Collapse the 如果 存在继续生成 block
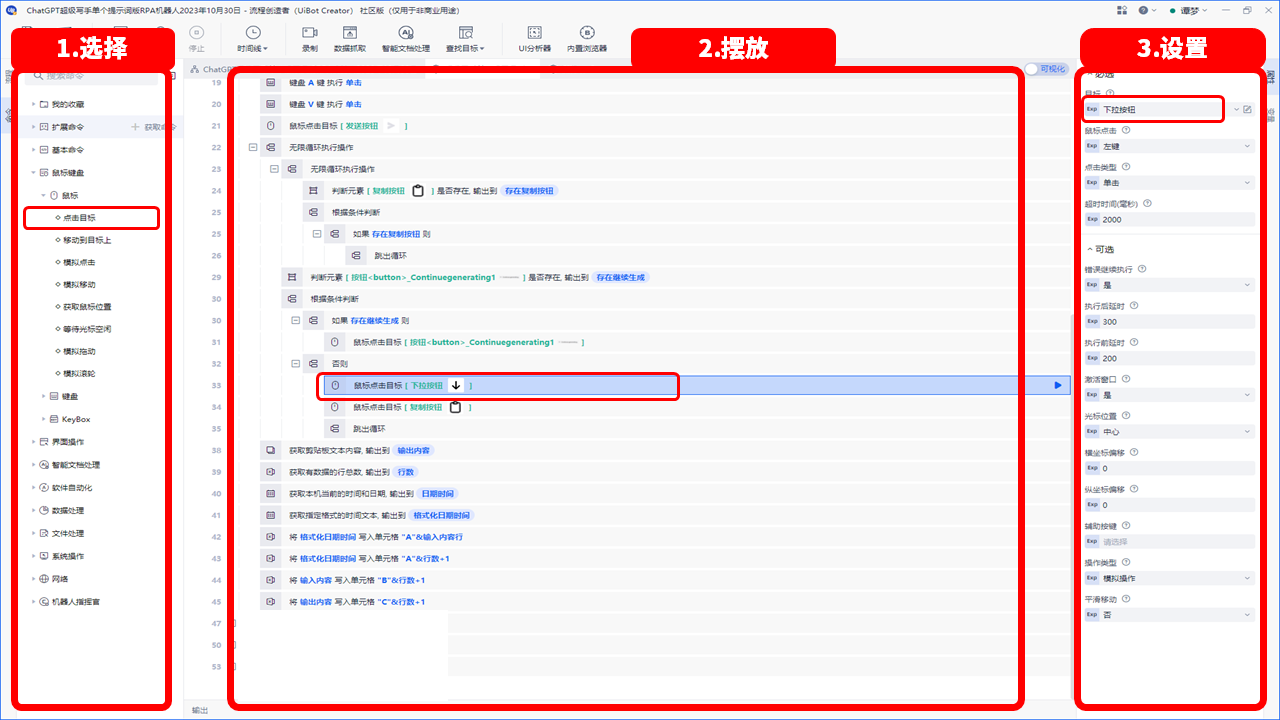The height and width of the screenshot is (720, 1280). pyautogui.click(x=296, y=321)
